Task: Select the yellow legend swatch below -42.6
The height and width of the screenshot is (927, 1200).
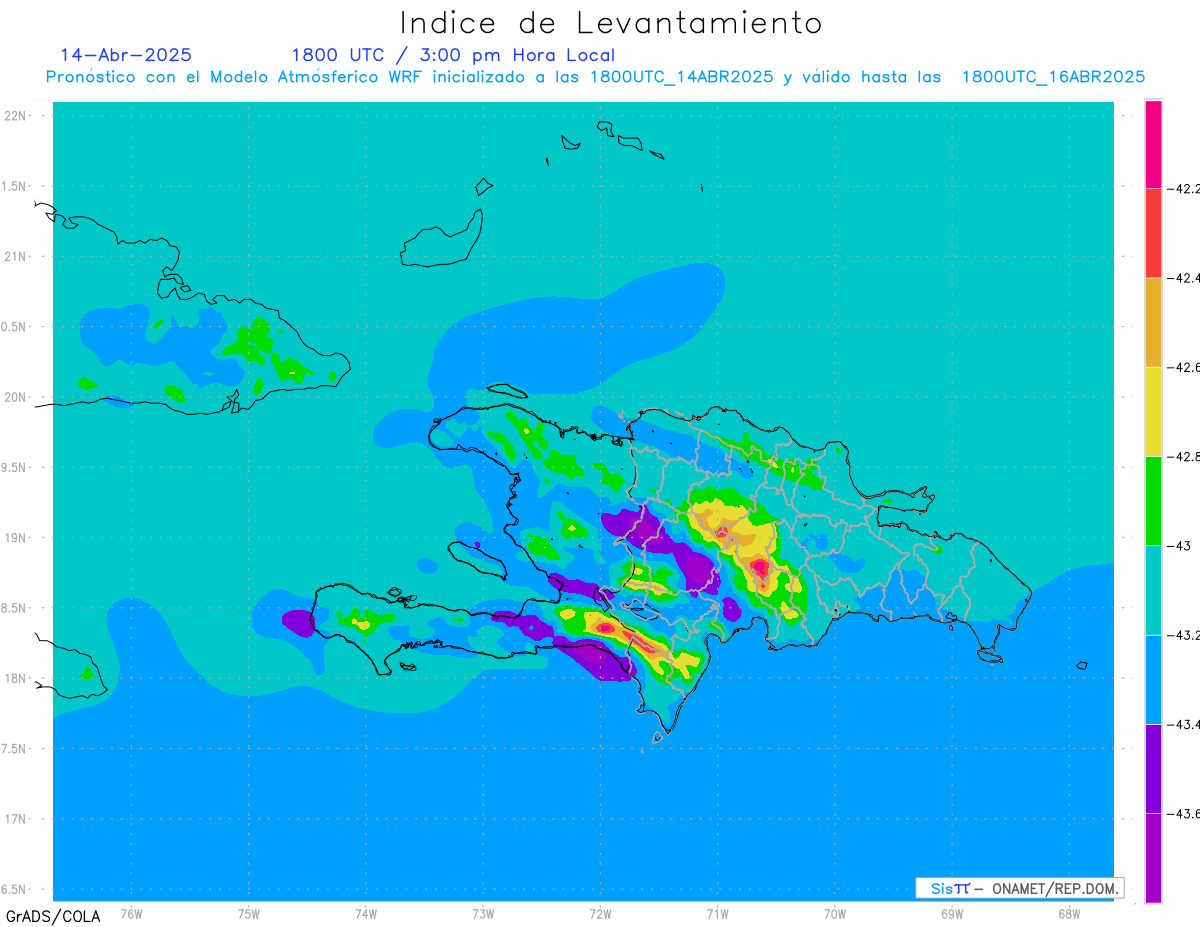Action: pyautogui.click(x=1153, y=411)
